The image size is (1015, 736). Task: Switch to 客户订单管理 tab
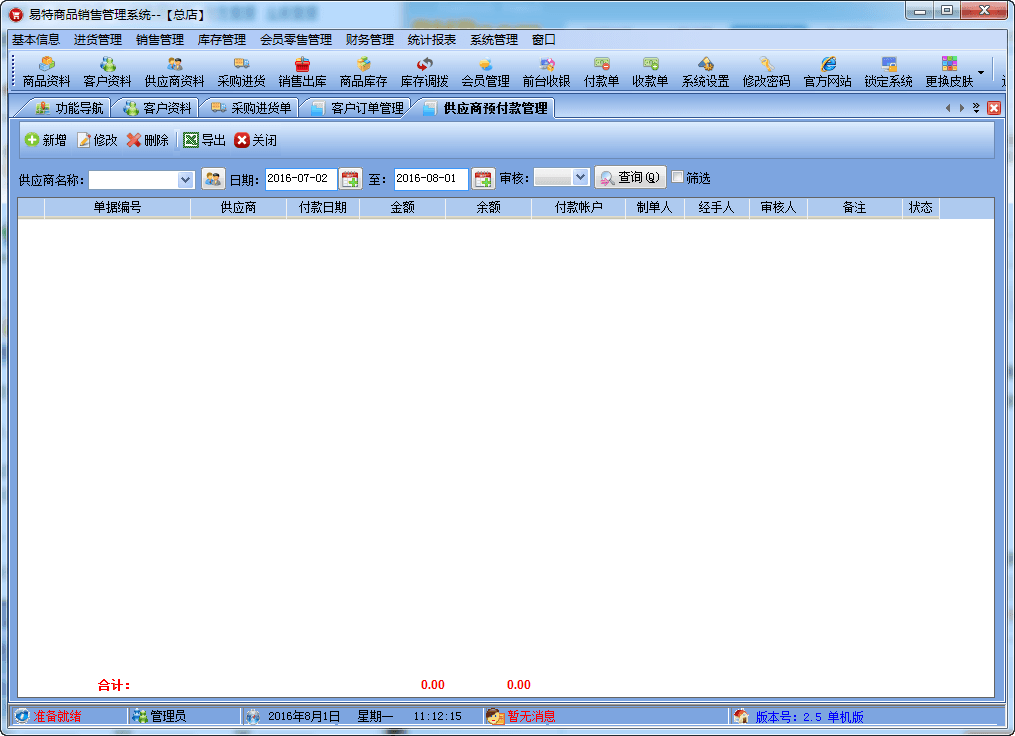click(357, 108)
